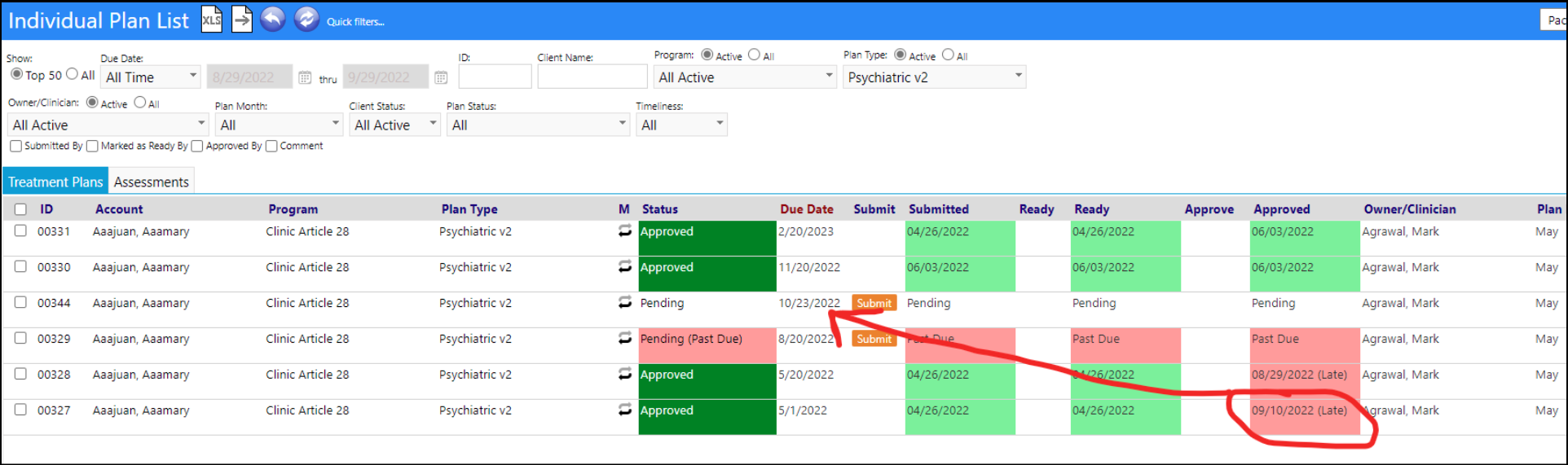
Task: Click the recurrence icon for plan 00331
Action: pos(625,231)
